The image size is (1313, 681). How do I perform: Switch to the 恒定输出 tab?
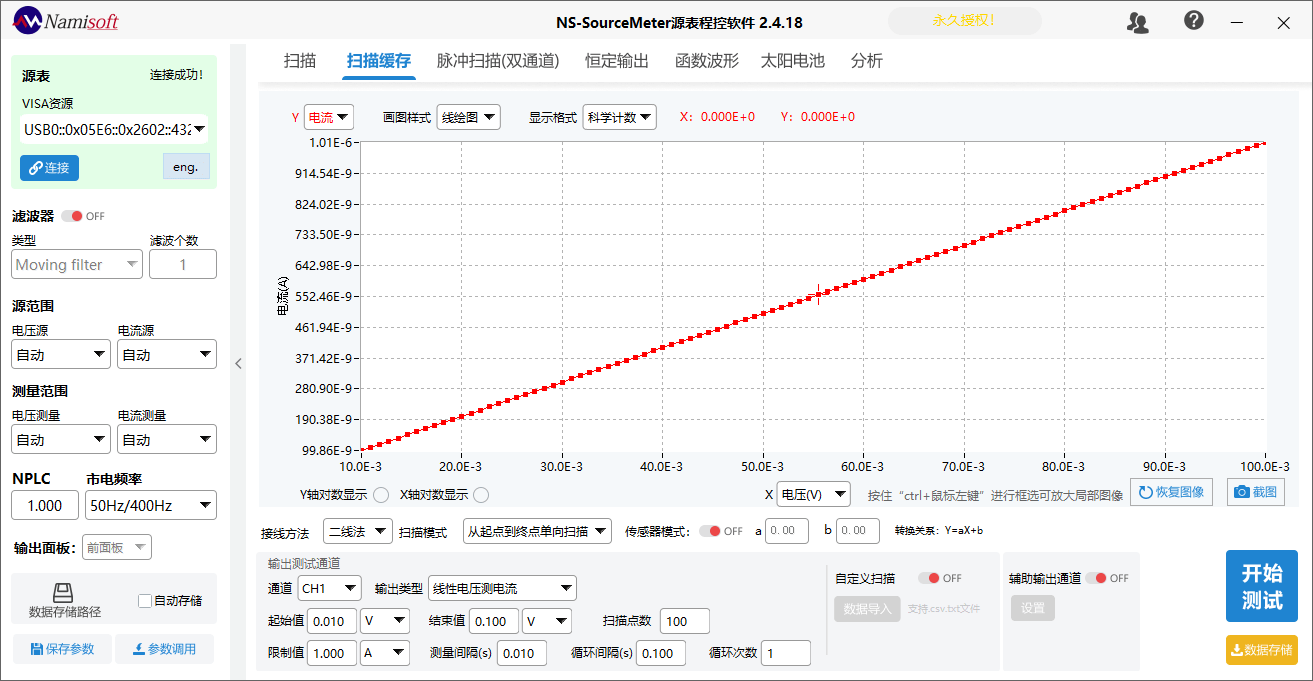617,61
